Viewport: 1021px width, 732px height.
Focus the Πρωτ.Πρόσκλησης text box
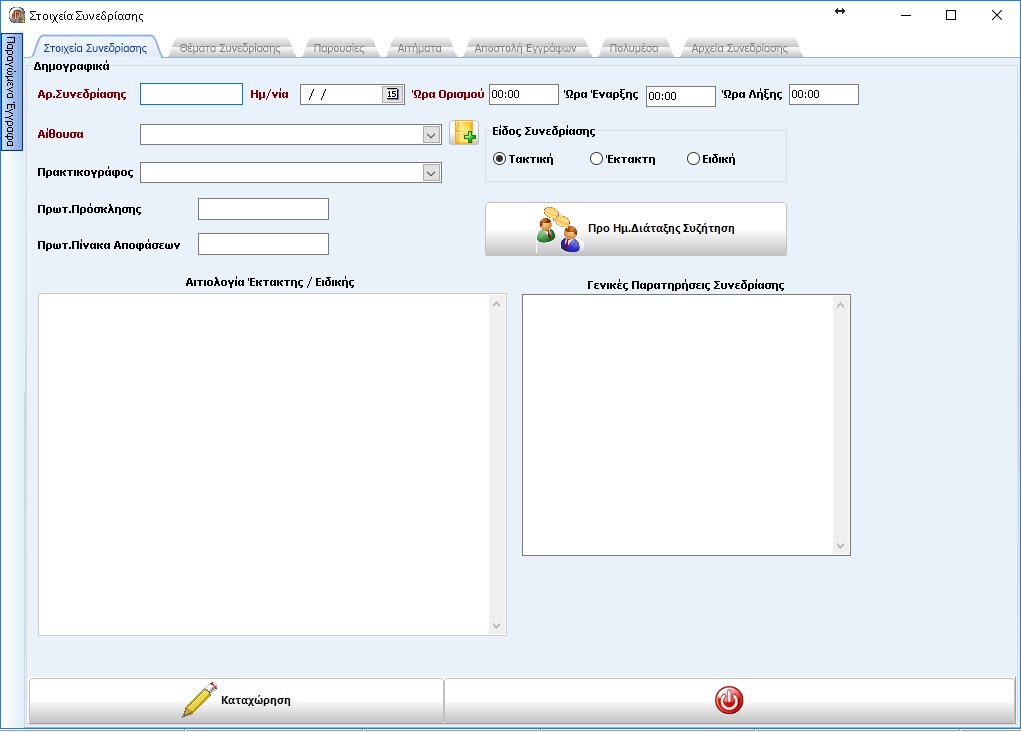pyautogui.click(x=263, y=209)
